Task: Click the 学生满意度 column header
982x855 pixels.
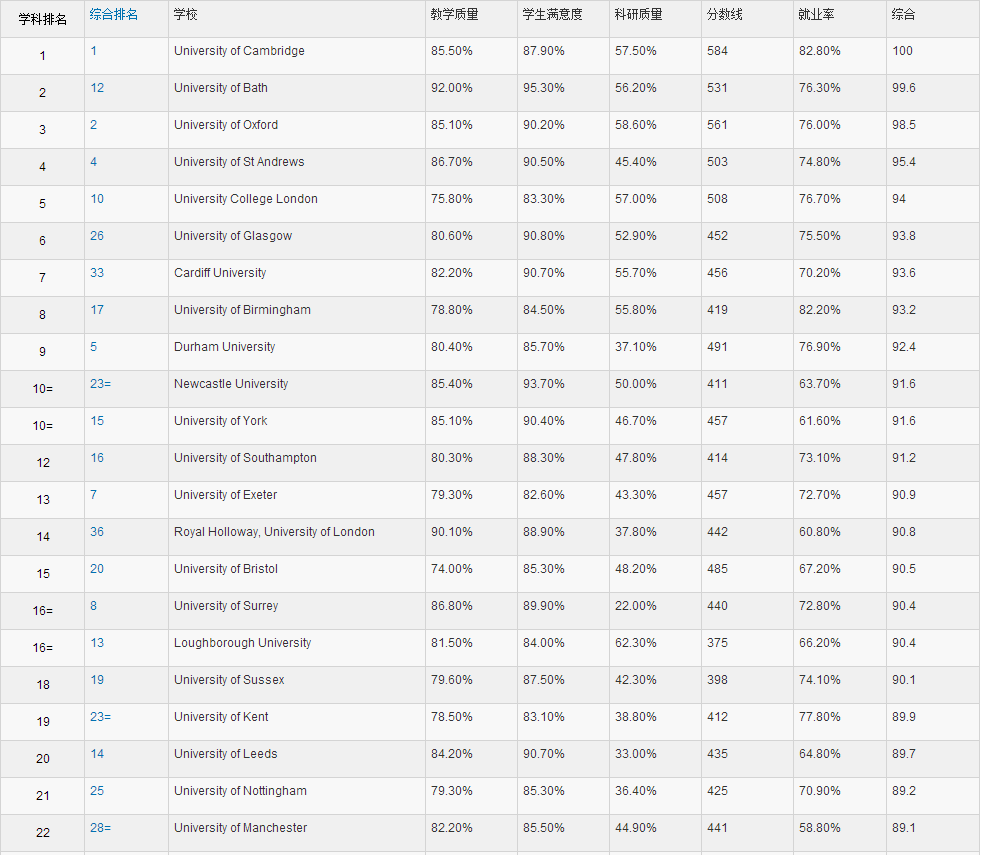Action: (x=552, y=15)
